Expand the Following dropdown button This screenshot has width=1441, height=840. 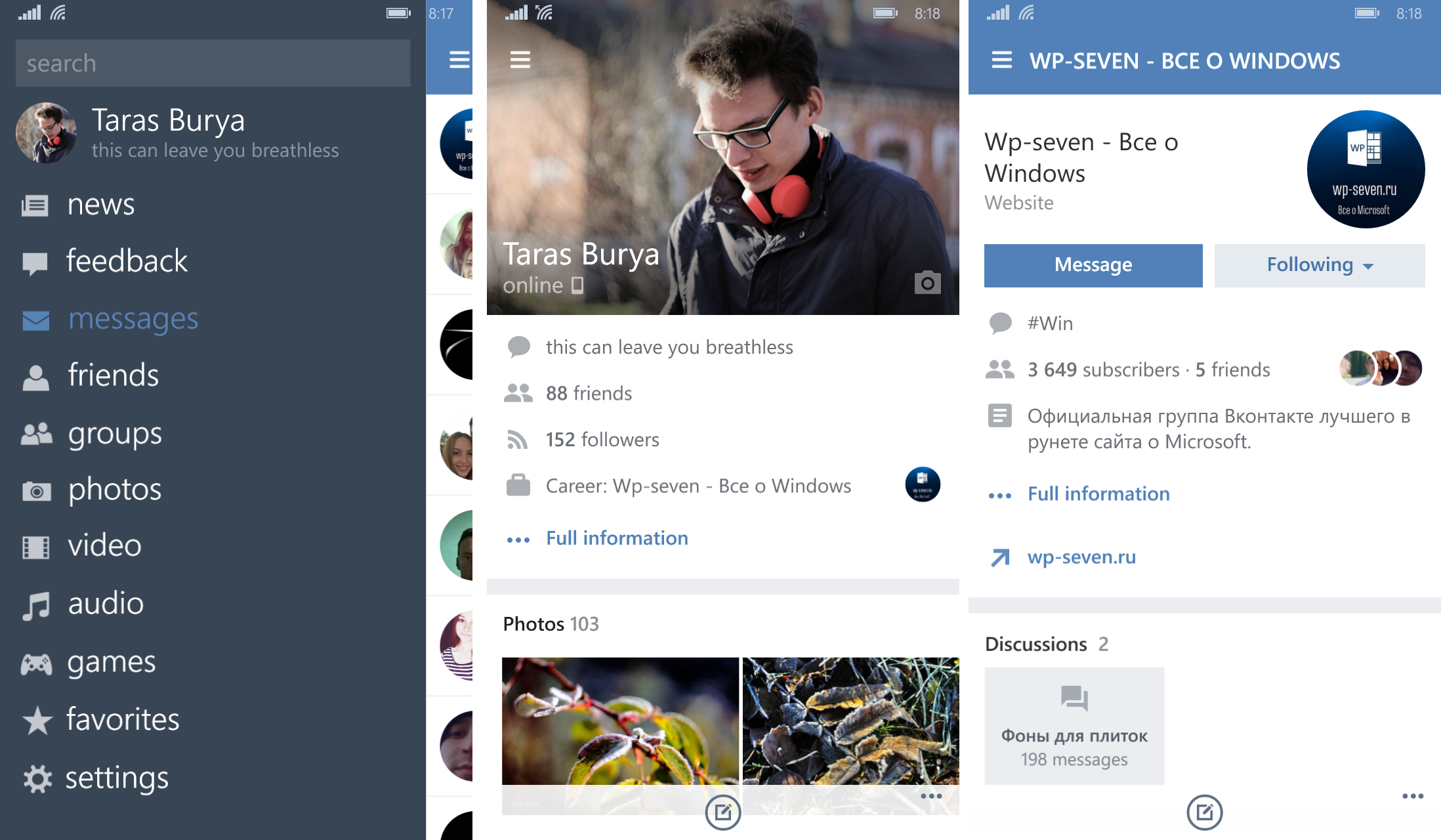coord(1319,265)
